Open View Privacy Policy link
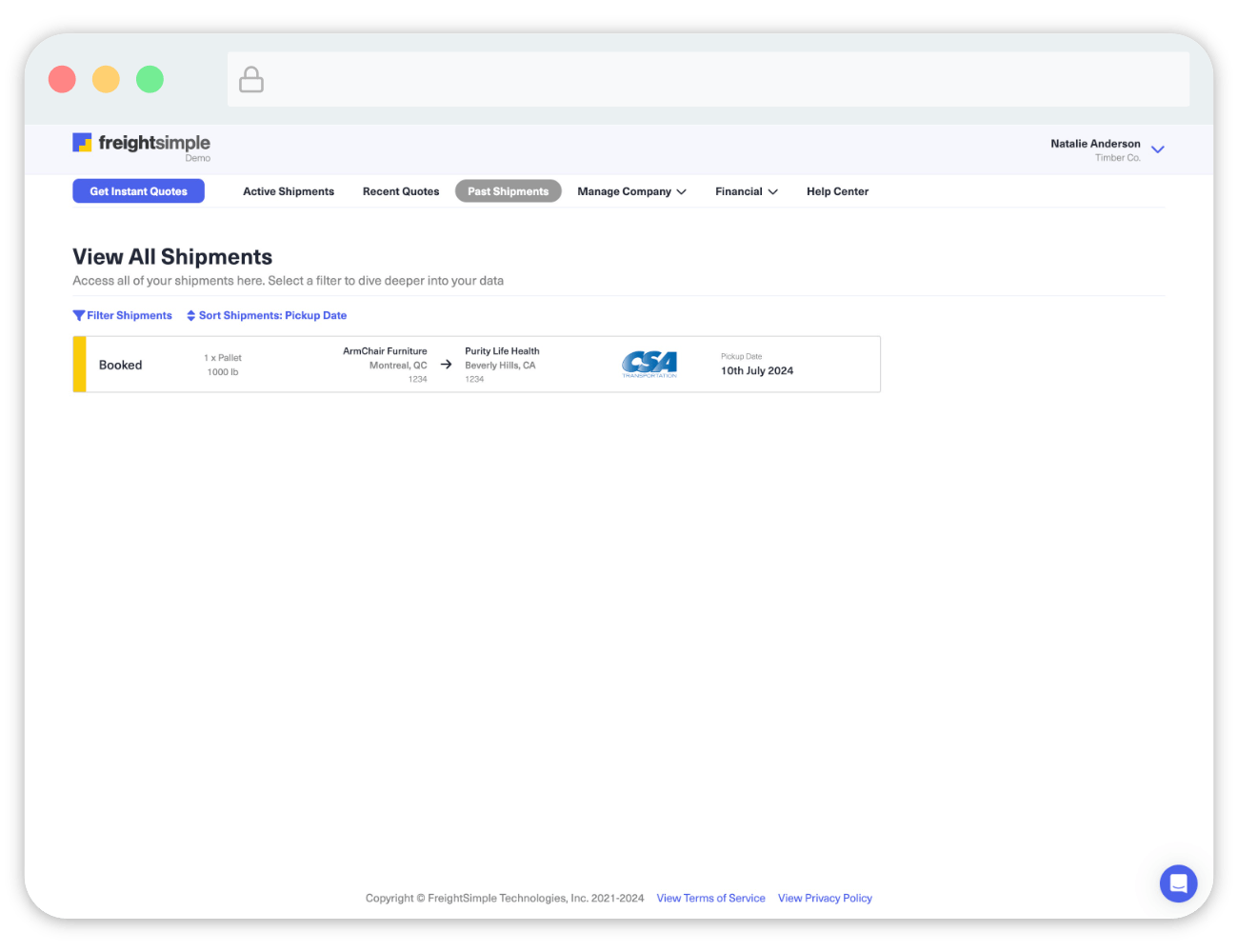1238x952 pixels. [x=825, y=898]
